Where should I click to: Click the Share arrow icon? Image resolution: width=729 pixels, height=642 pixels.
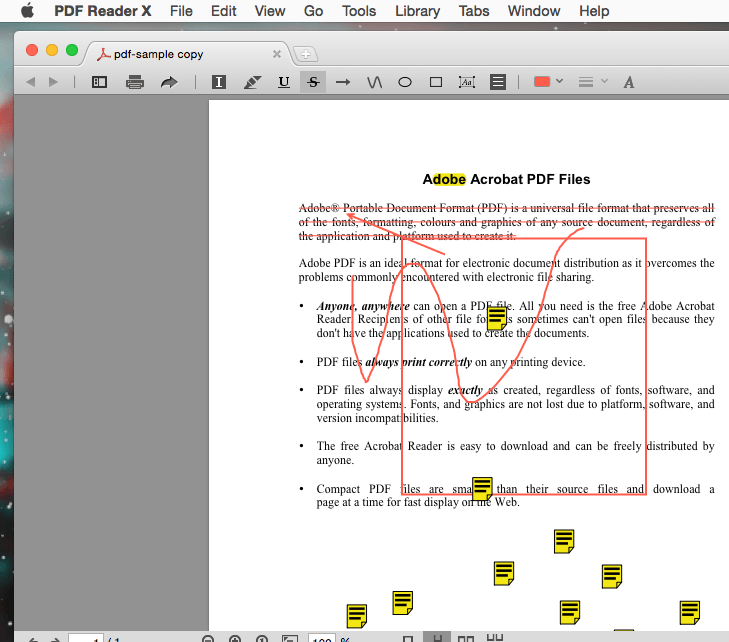click(x=169, y=82)
